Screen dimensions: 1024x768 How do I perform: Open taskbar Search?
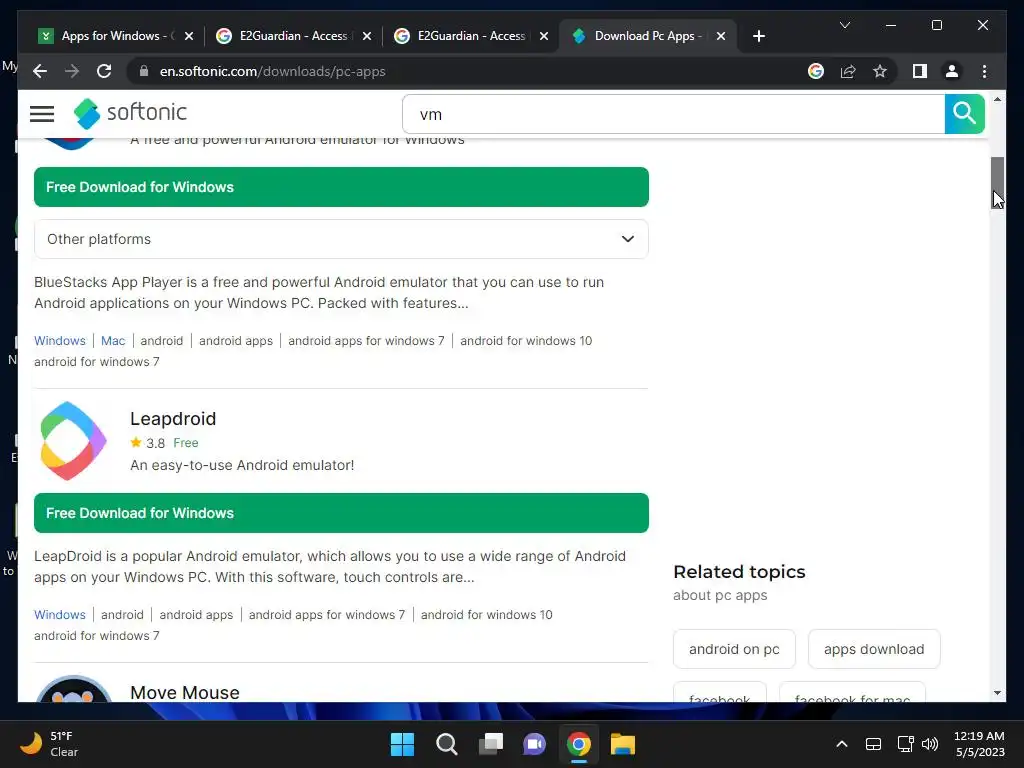(447, 744)
